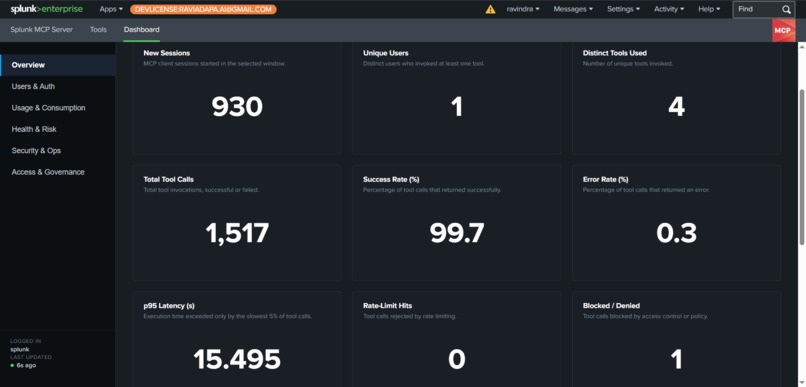Click the Total Tool Calls title
The width and height of the screenshot is (806, 387).
point(169,179)
